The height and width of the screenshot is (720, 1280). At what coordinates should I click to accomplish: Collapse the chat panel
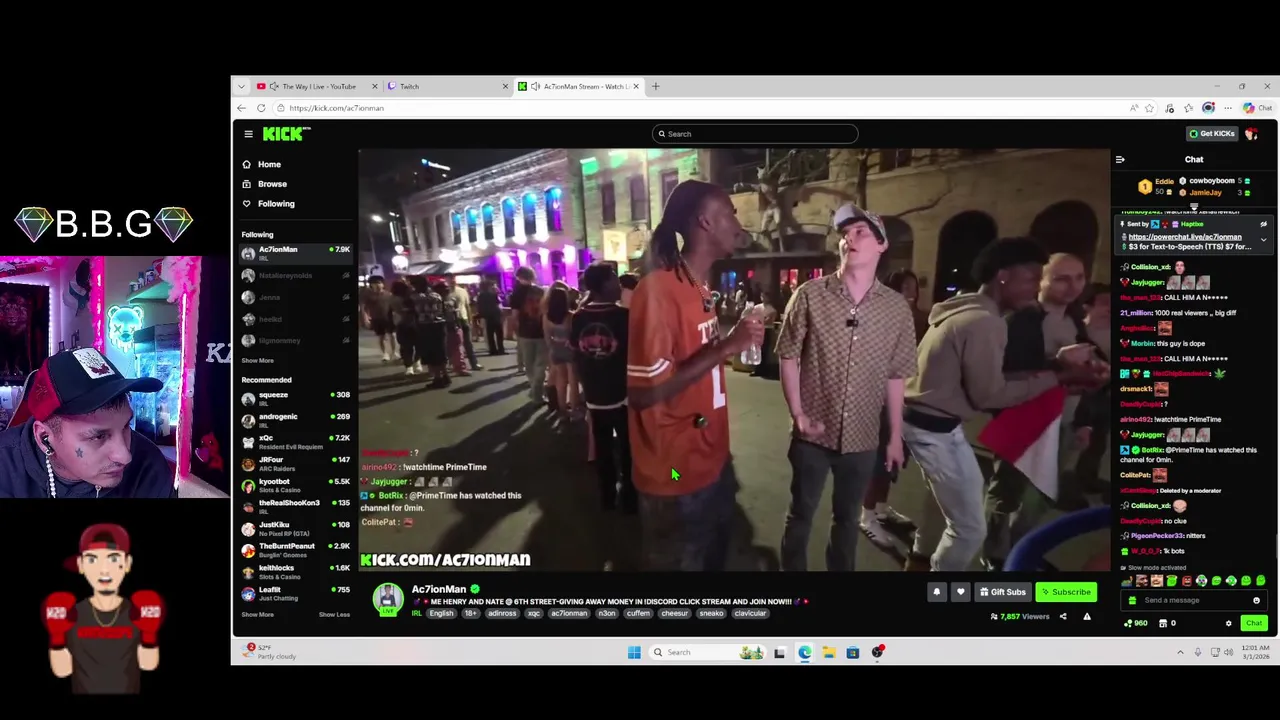point(1120,159)
